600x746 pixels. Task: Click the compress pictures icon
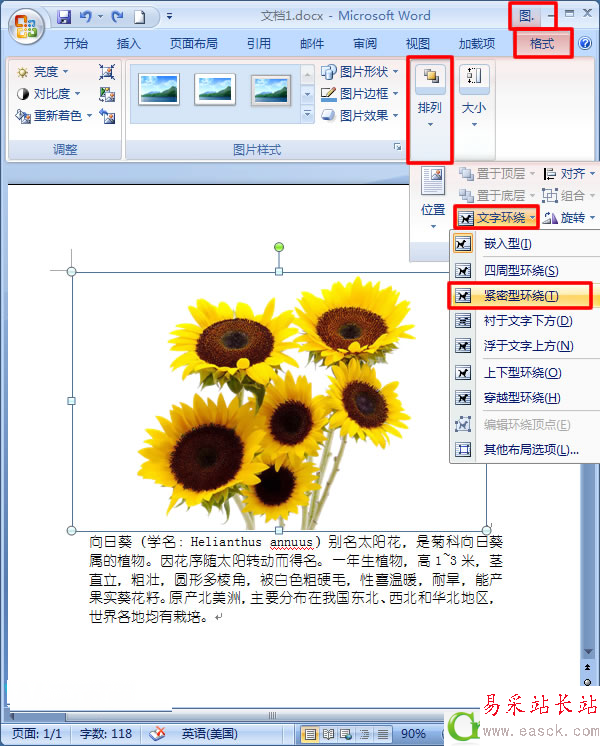pos(107,72)
